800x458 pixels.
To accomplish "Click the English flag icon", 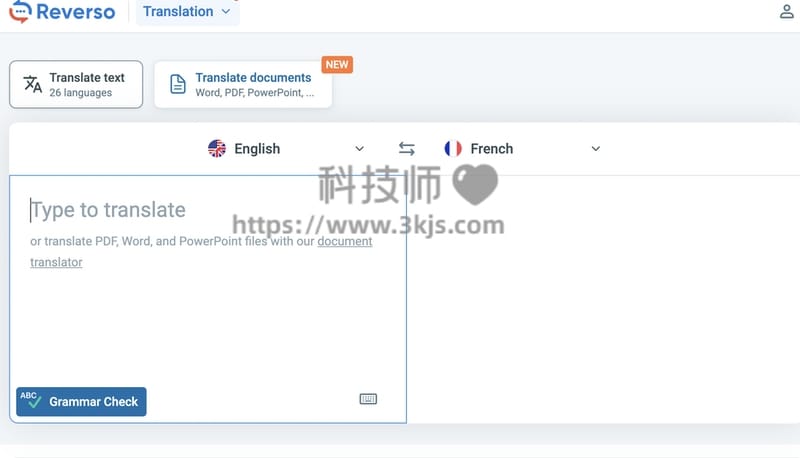I will [217, 148].
